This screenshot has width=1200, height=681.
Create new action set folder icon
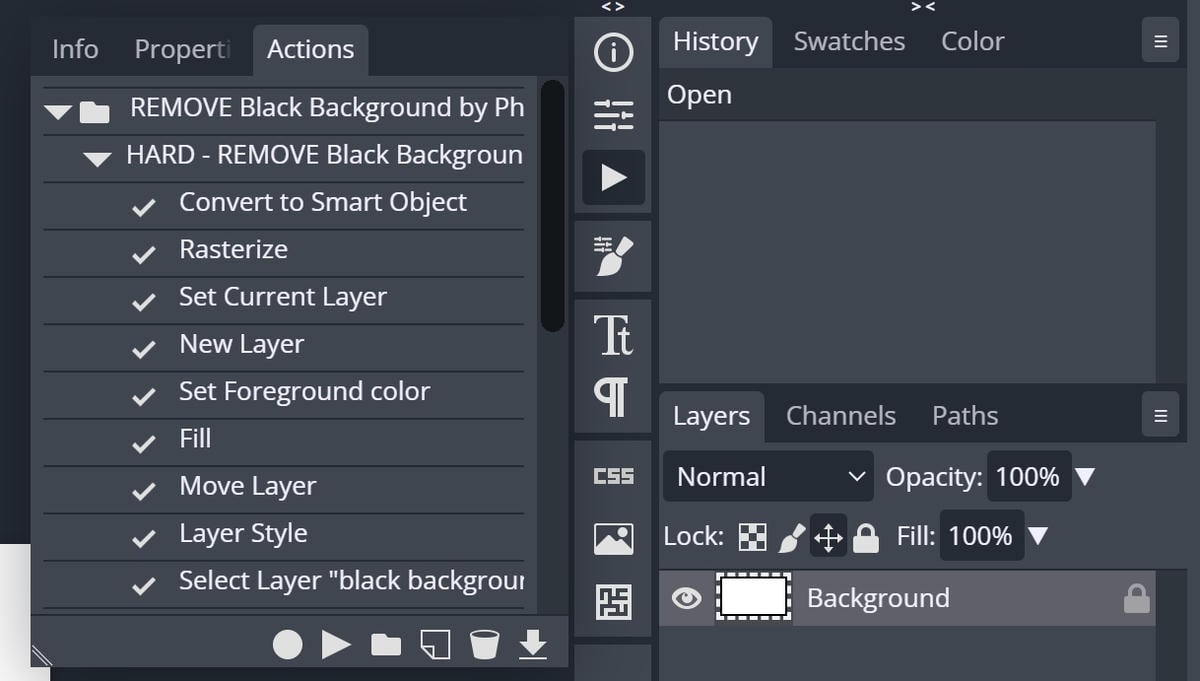386,645
